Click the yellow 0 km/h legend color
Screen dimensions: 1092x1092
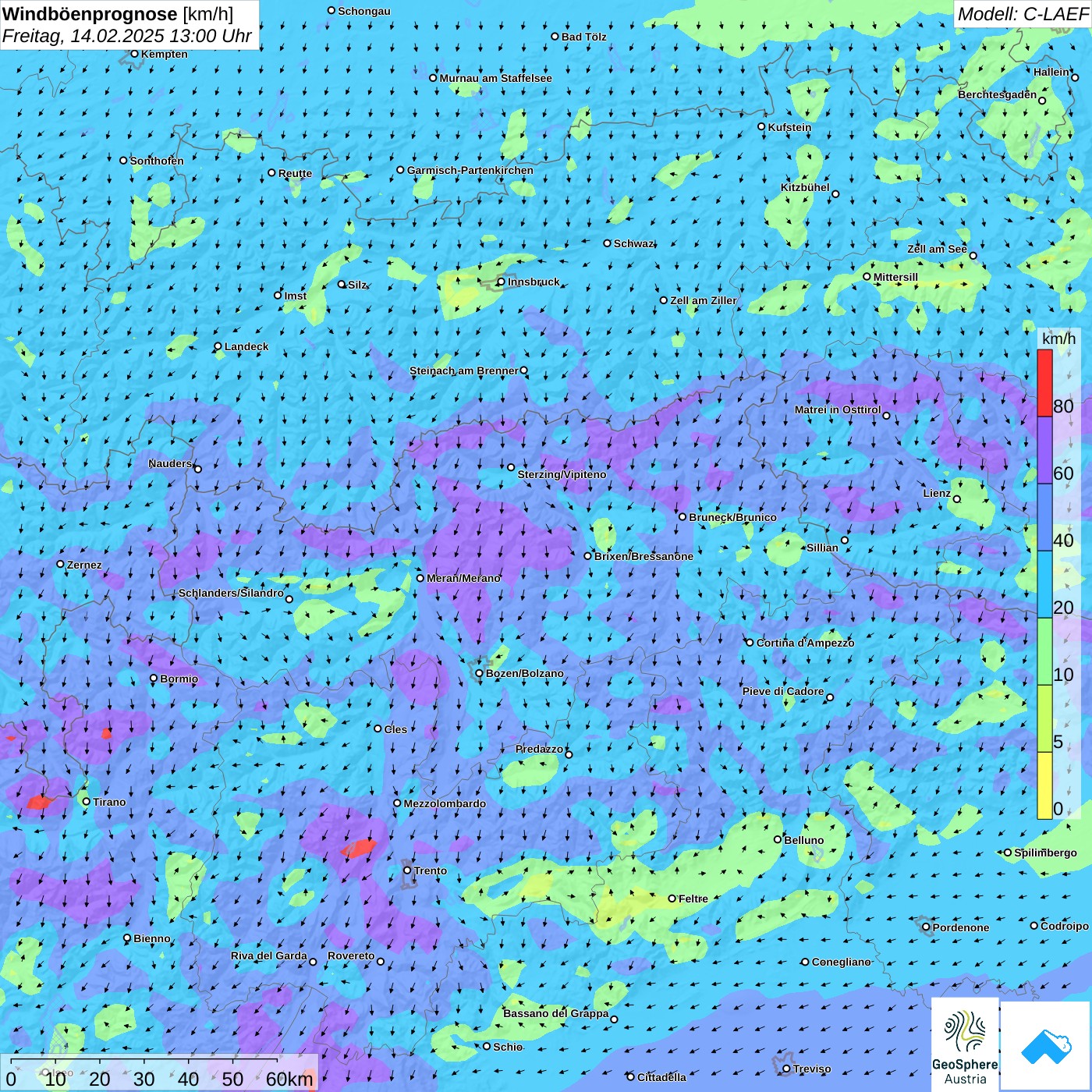point(1044,785)
